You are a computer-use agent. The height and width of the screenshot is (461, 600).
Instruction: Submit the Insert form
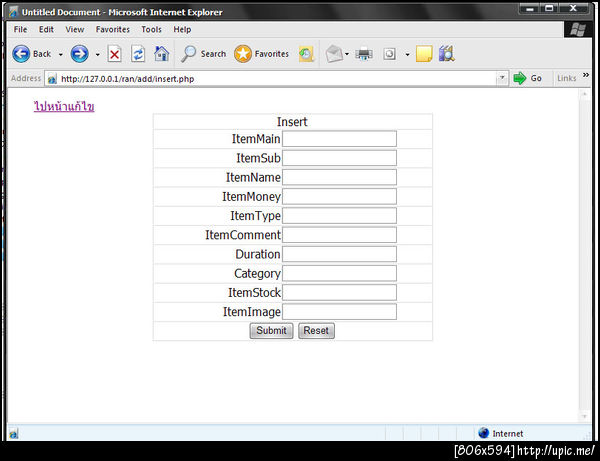pos(271,331)
